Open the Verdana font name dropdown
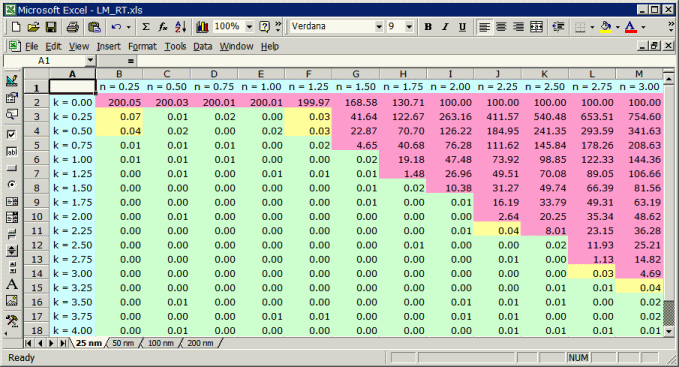 tap(379, 27)
